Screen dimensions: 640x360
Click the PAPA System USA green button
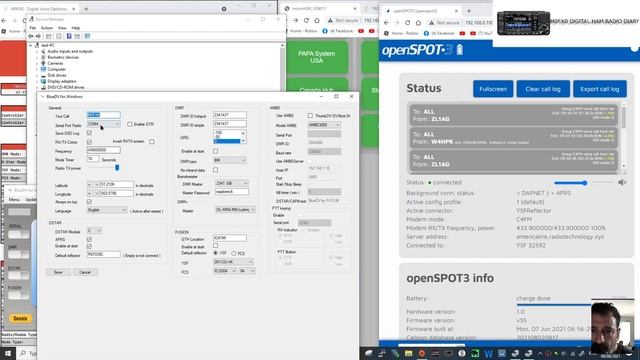[317, 57]
